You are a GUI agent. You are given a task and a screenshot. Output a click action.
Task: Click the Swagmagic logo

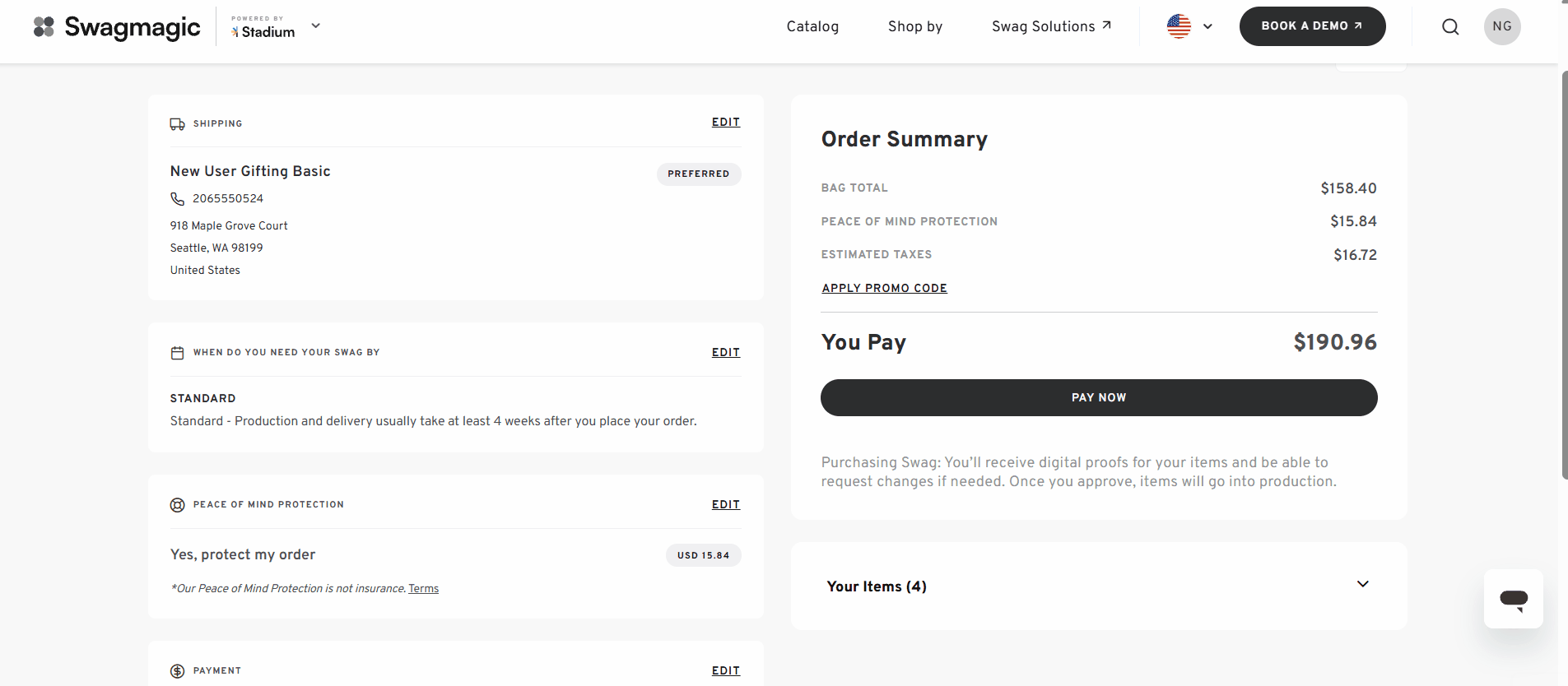coord(117,27)
